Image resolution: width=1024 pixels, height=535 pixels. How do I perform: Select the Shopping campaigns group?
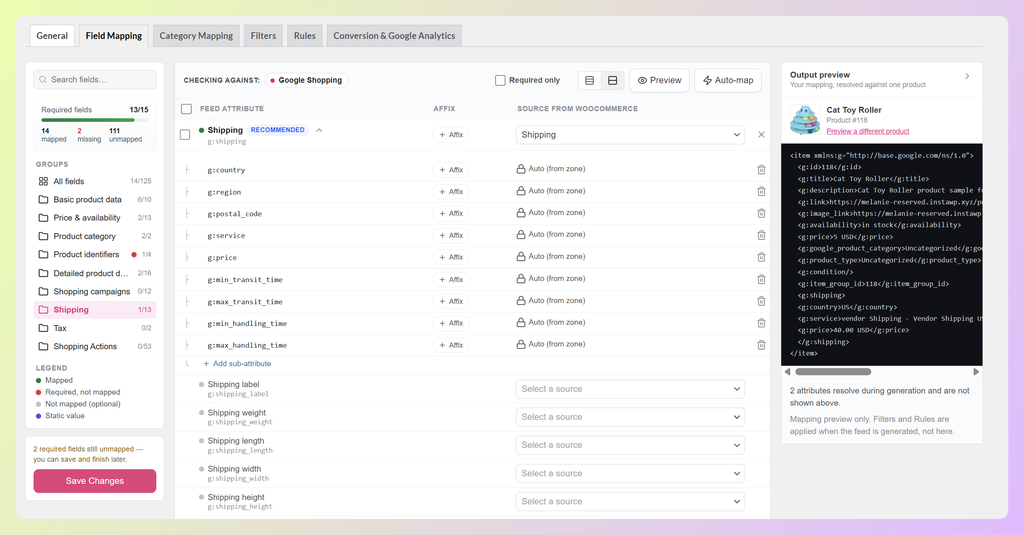(95, 291)
